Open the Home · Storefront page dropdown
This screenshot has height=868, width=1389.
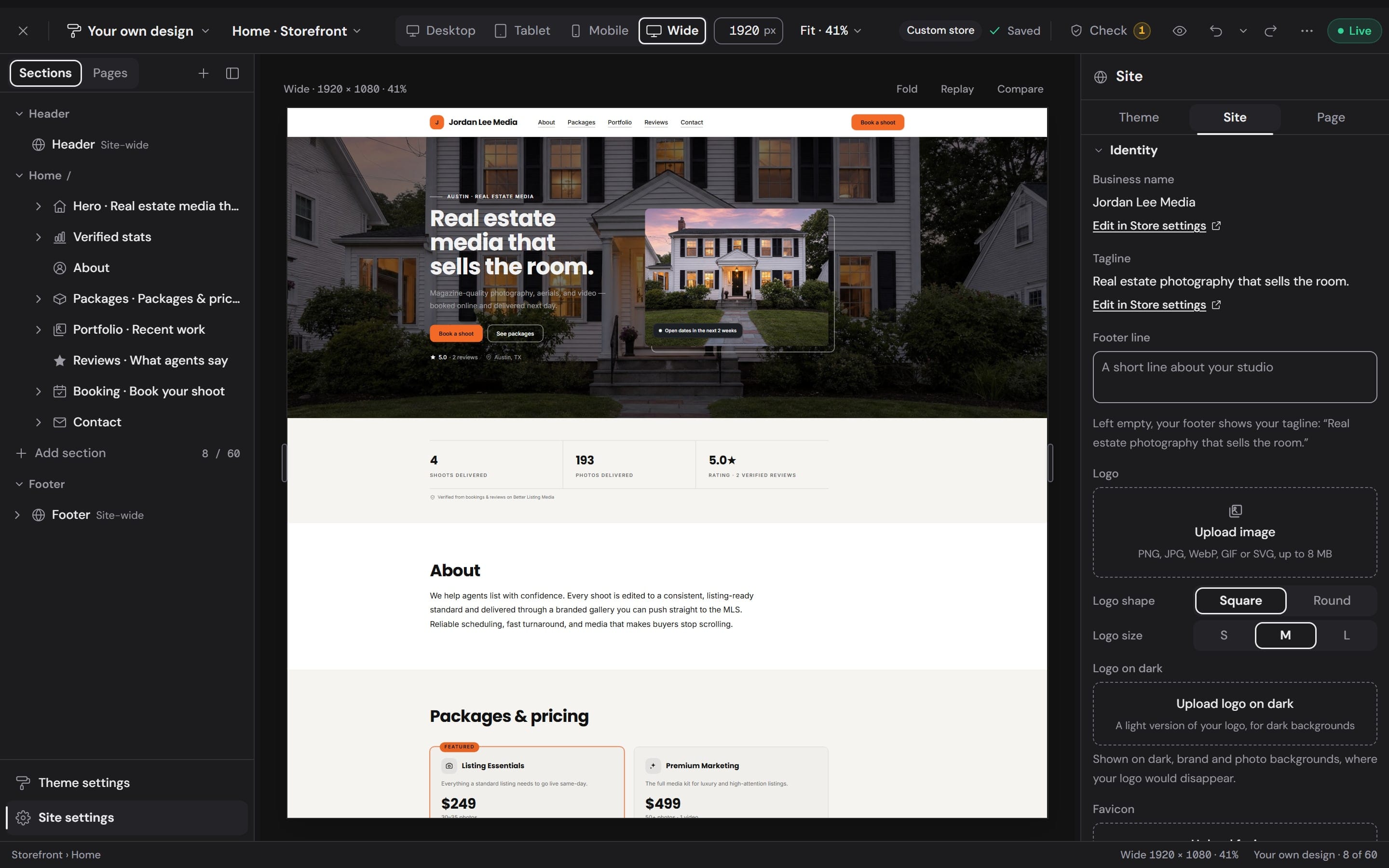[296, 31]
